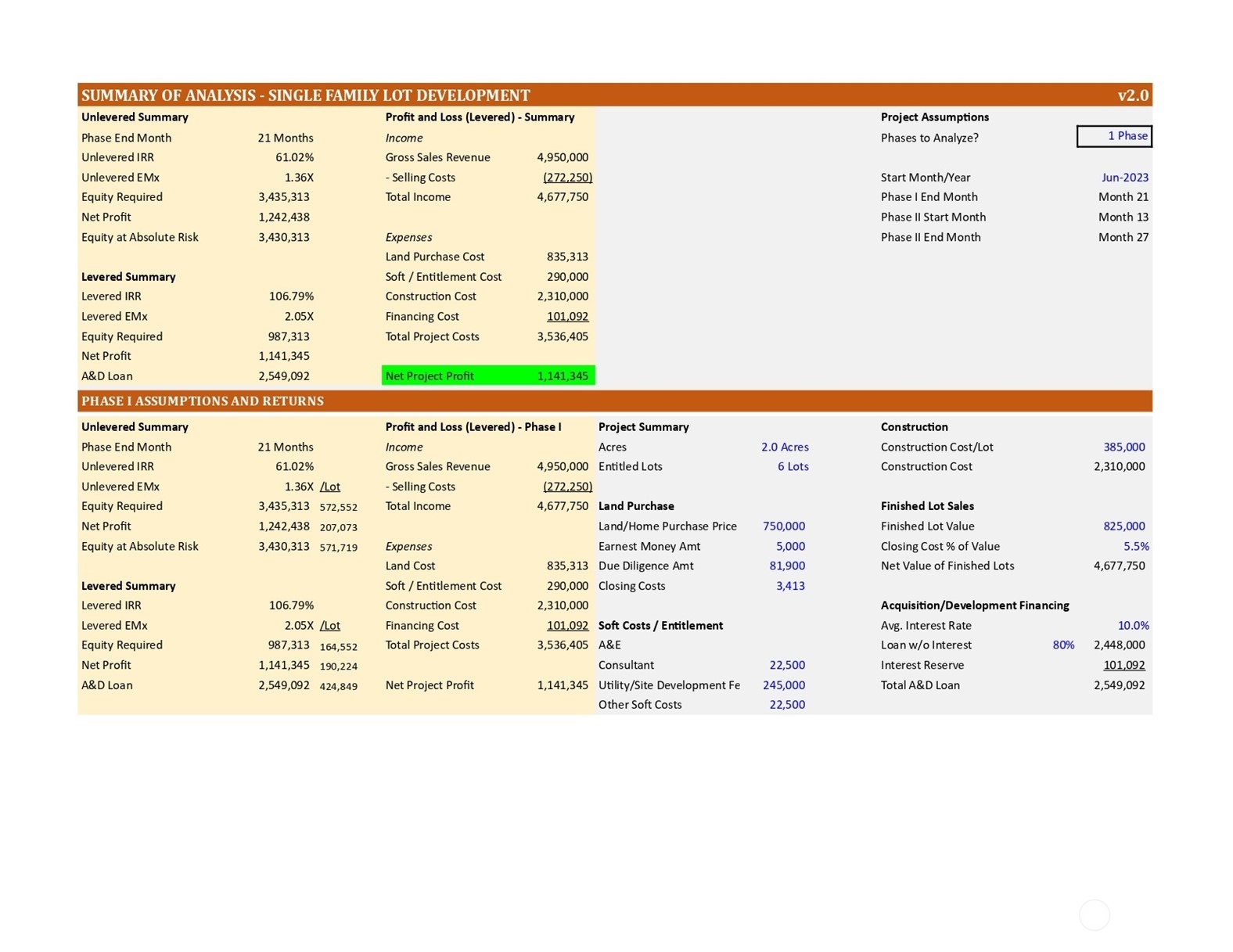Select the '190,224' per-lot levered Net Profit
This screenshot has height=952, width=1233.
pyautogui.click(x=338, y=666)
